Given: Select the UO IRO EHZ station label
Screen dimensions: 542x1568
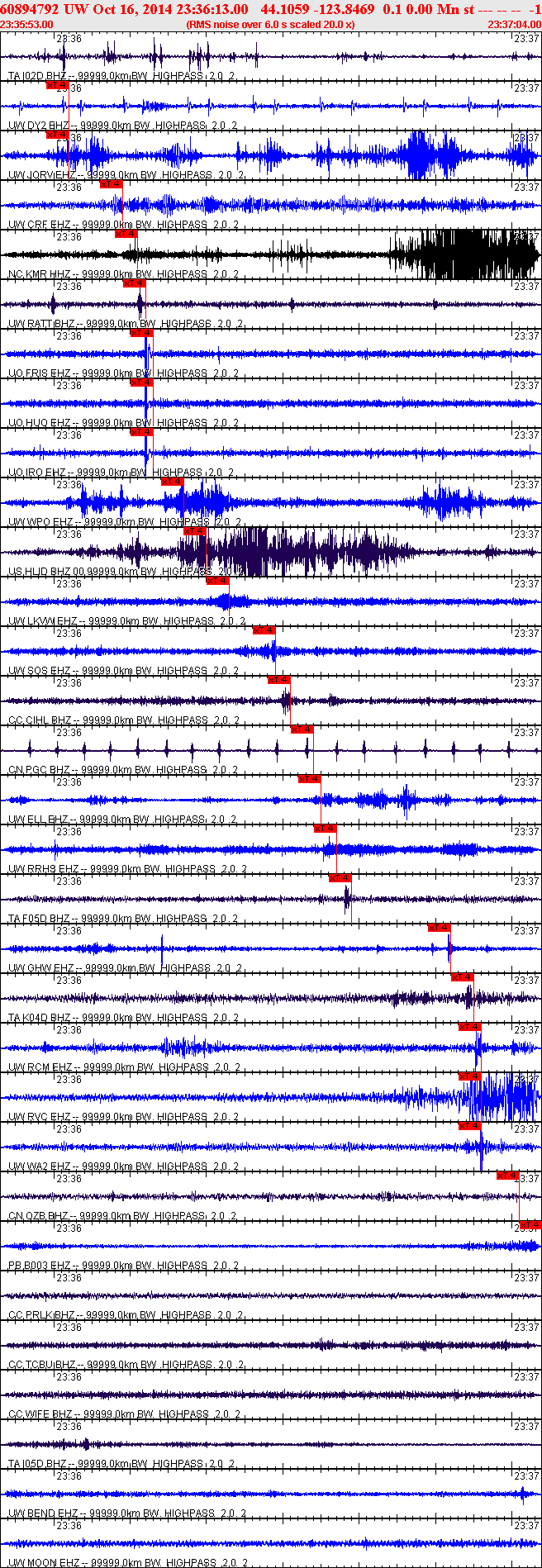Looking at the screenshot, I should pos(121,473).
